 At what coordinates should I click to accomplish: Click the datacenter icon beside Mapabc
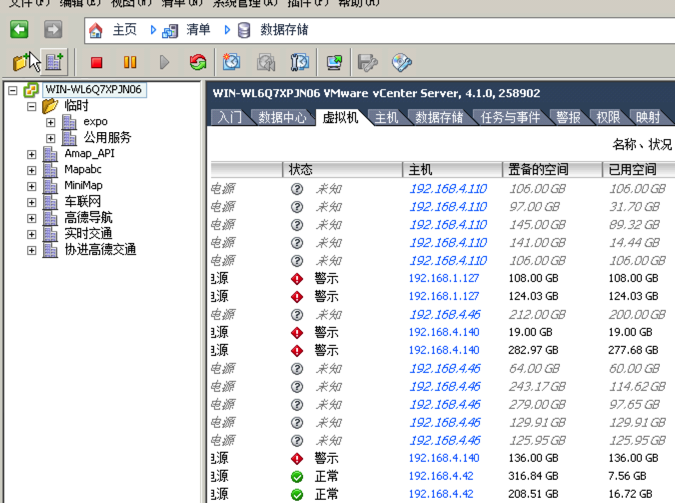(50, 170)
